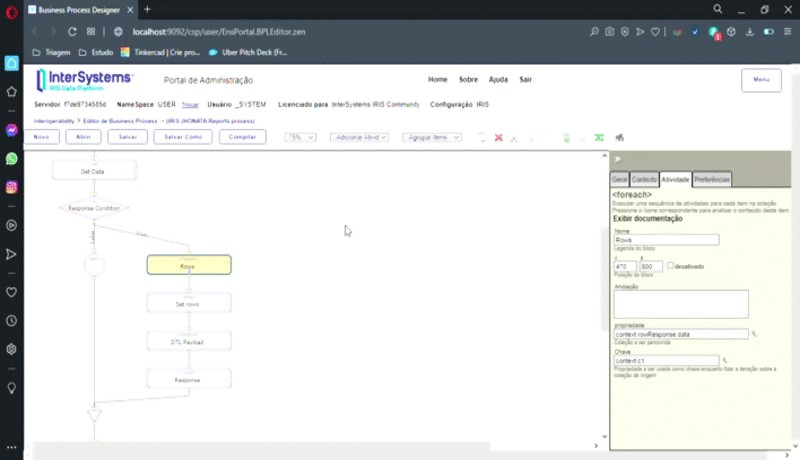The height and width of the screenshot is (460, 800).
Task: Switch to the Preferências tab
Action: 712,180
